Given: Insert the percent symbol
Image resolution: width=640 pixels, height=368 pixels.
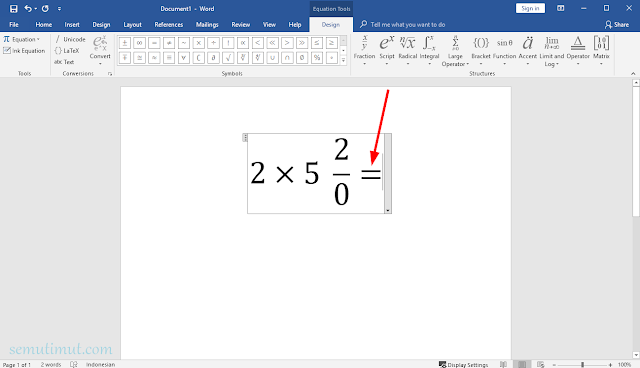Looking at the screenshot, I should (317, 58).
